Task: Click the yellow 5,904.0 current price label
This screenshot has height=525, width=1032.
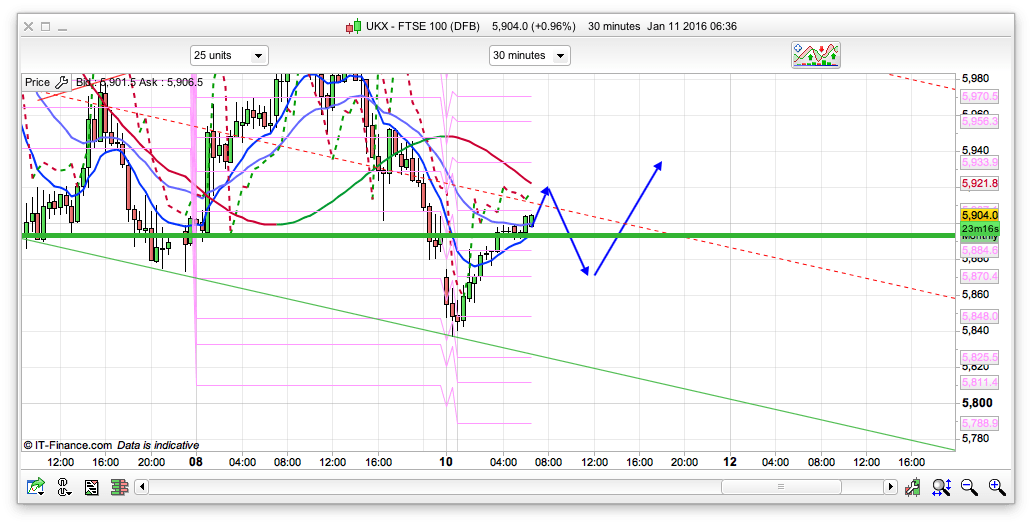Action: 980,215
